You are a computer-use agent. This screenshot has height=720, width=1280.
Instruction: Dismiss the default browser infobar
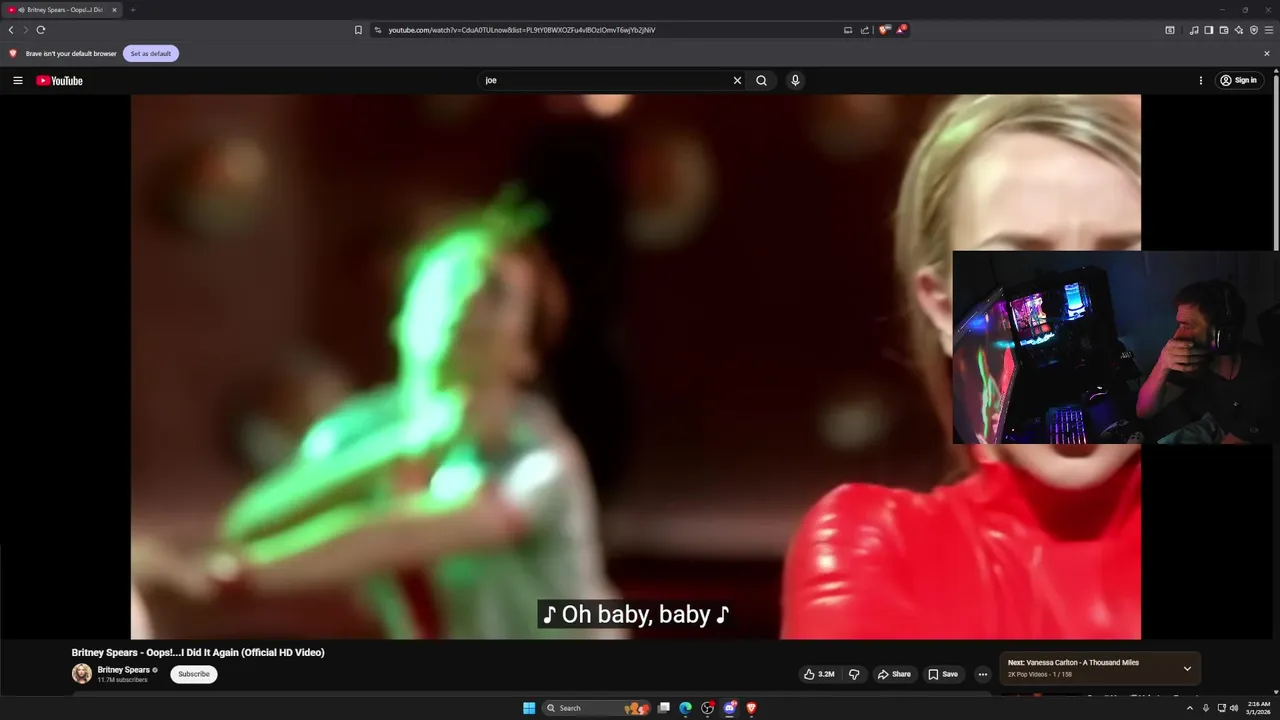(1267, 53)
